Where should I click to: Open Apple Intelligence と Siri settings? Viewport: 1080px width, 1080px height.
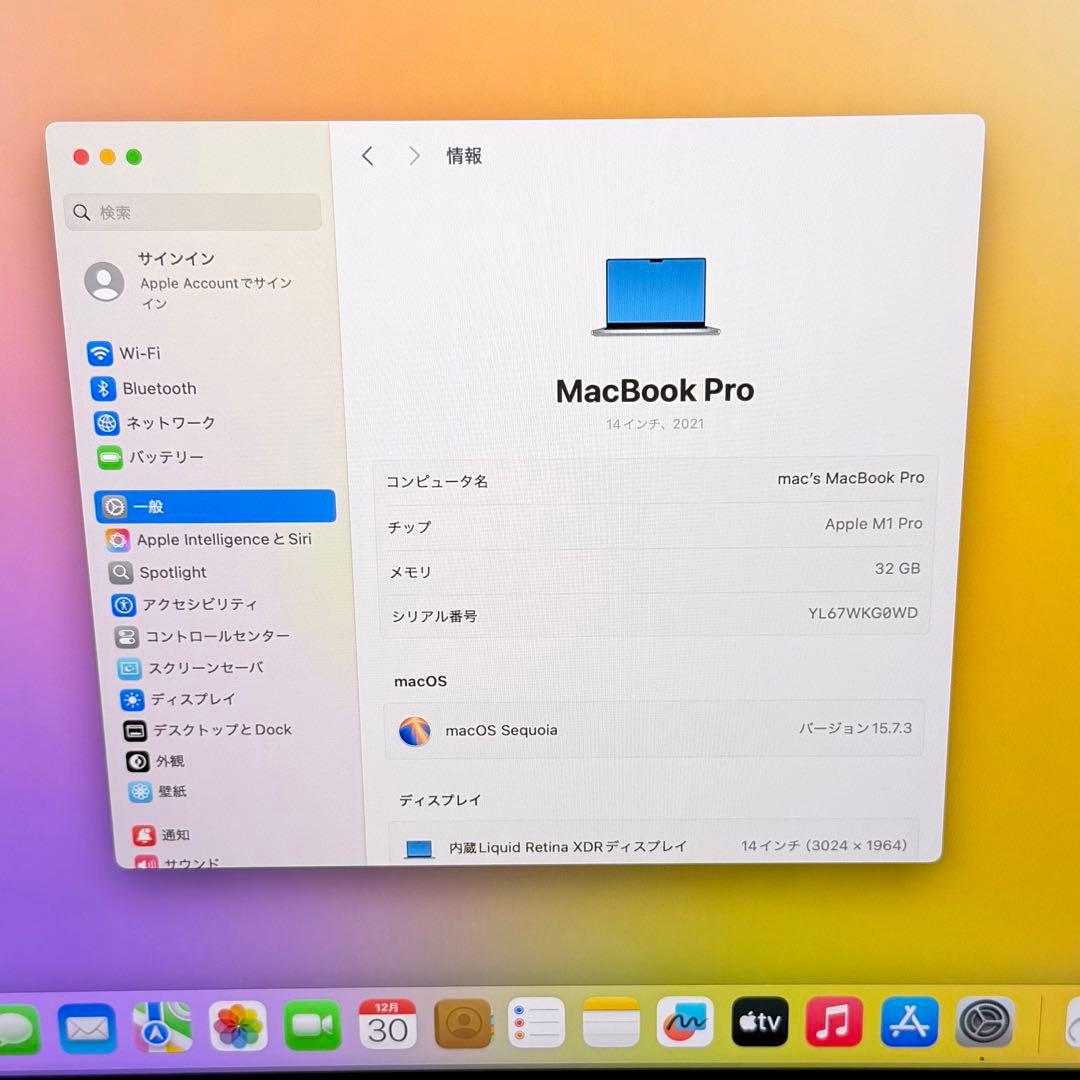pyautogui.click(x=209, y=539)
